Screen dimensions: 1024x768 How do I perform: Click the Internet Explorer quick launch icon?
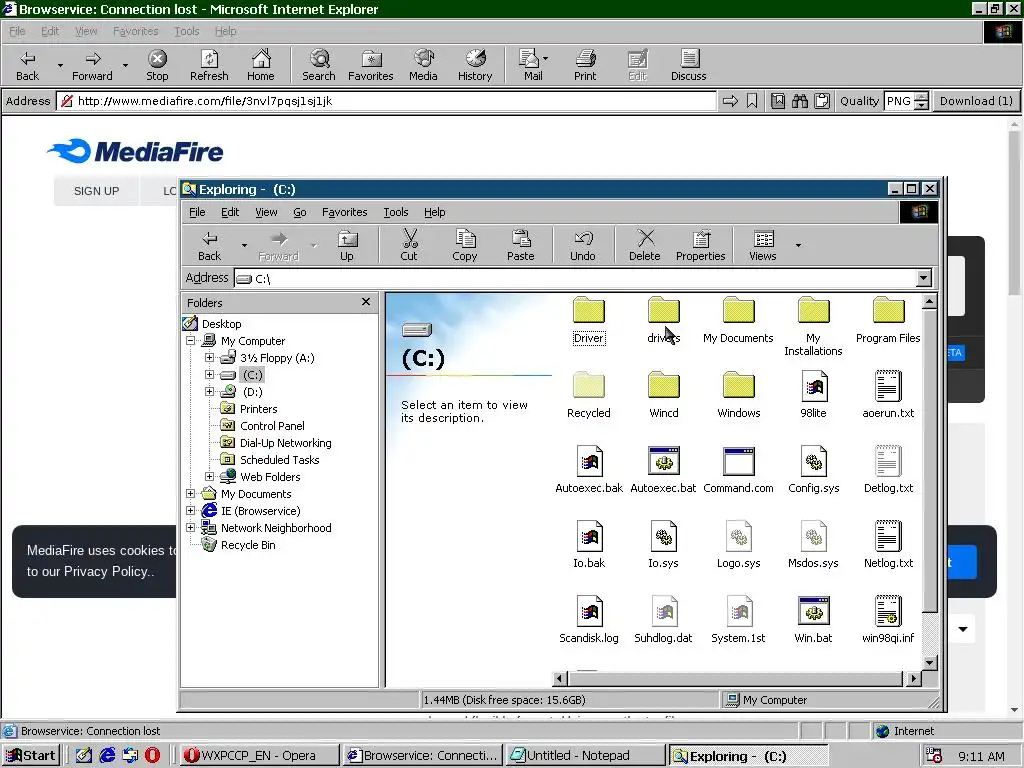[107, 756]
